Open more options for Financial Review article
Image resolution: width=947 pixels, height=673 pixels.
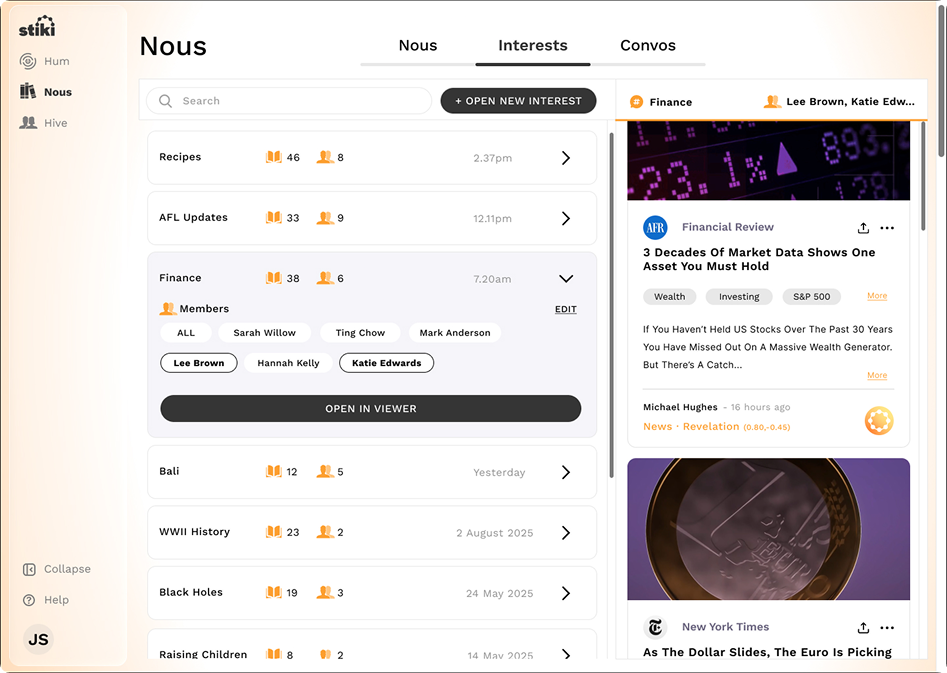point(887,228)
